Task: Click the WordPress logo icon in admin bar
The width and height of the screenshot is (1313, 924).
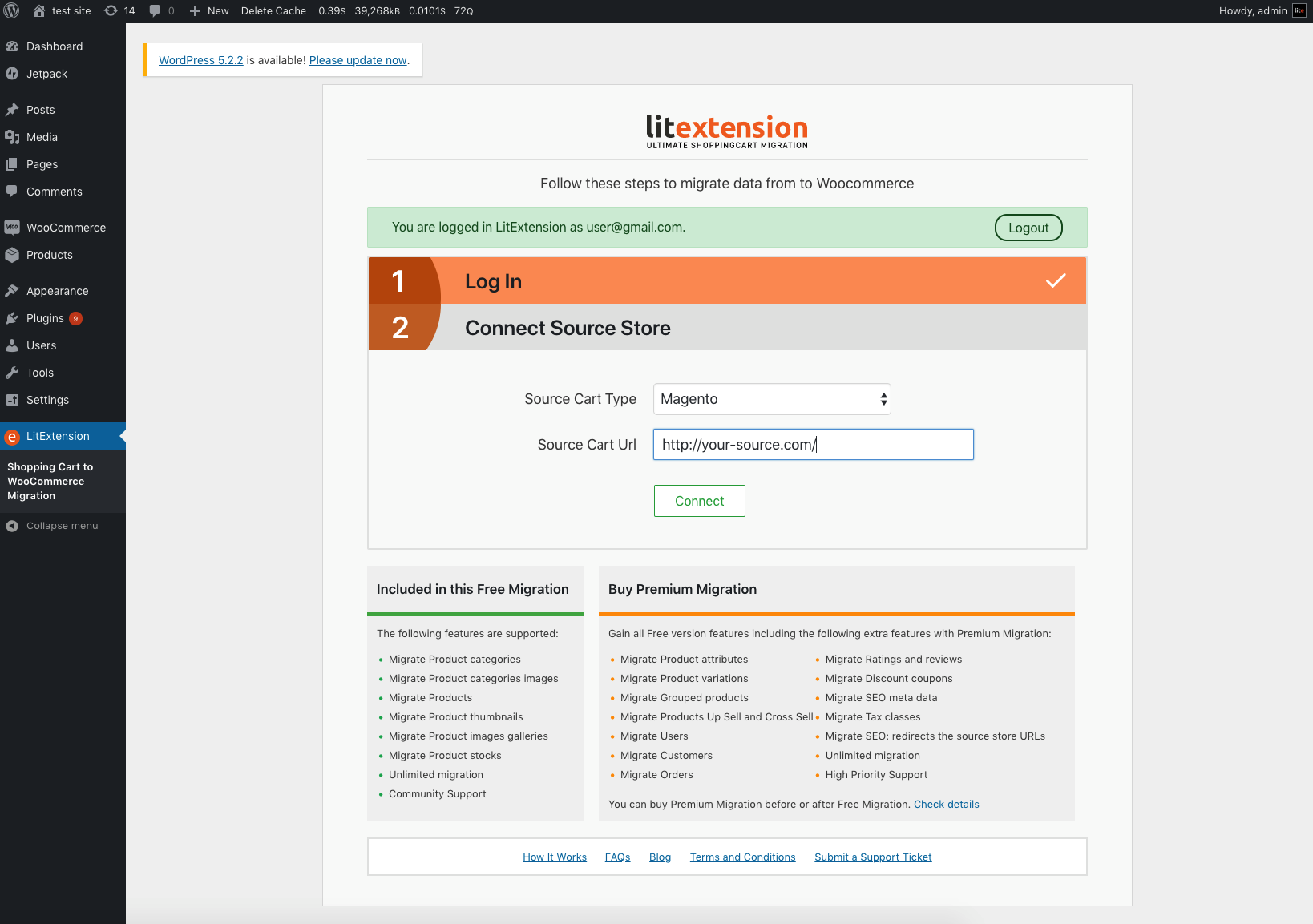Action: tap(12, 11)
